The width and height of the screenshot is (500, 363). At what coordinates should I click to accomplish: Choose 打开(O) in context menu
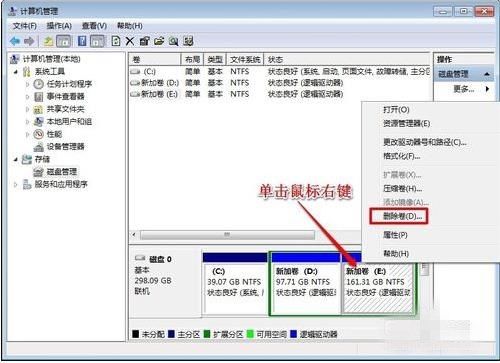[396, 110]
